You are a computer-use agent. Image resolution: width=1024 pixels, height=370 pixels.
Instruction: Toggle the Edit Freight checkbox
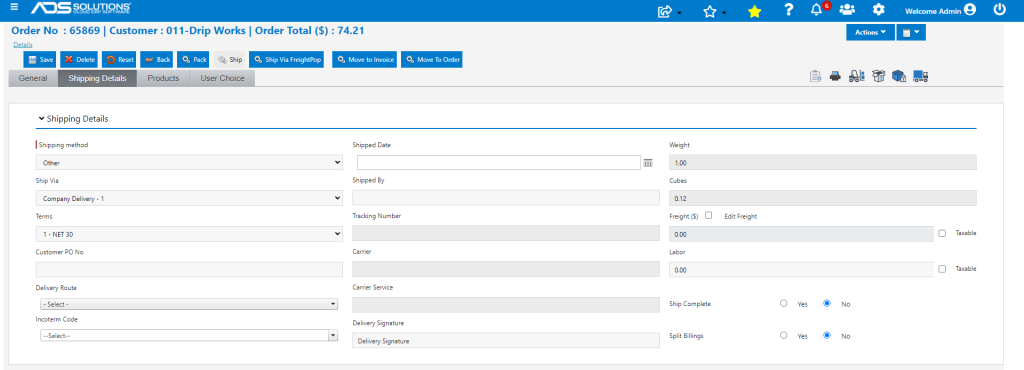tap(709, 215)
